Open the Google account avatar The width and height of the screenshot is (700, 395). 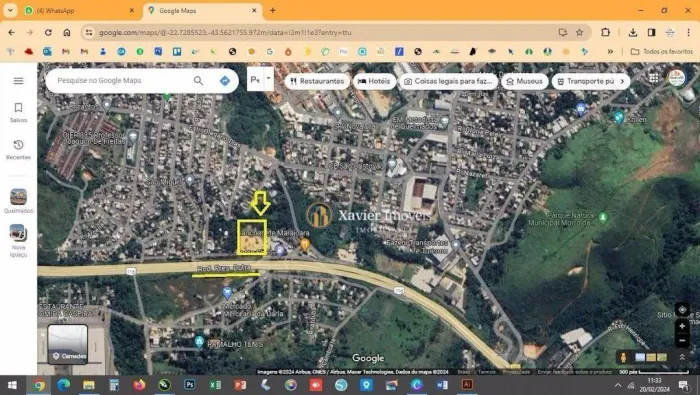pyautogui.click(x=677, y=78)
